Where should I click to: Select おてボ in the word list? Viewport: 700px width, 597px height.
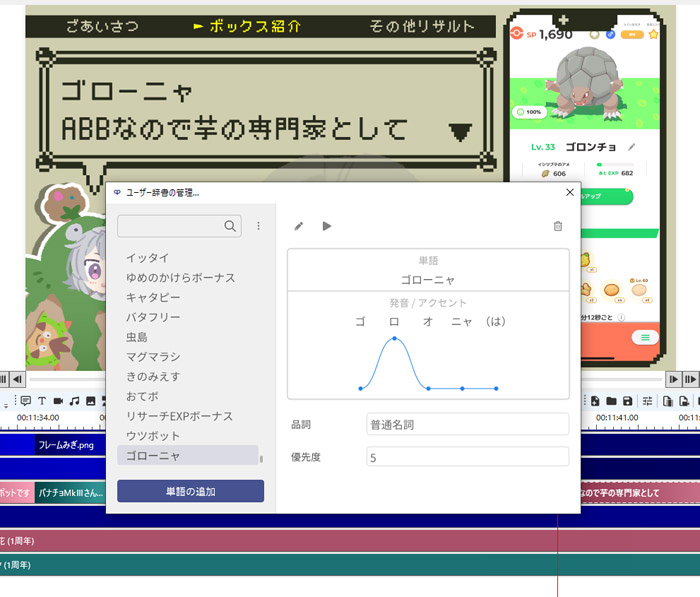[142, 396]
